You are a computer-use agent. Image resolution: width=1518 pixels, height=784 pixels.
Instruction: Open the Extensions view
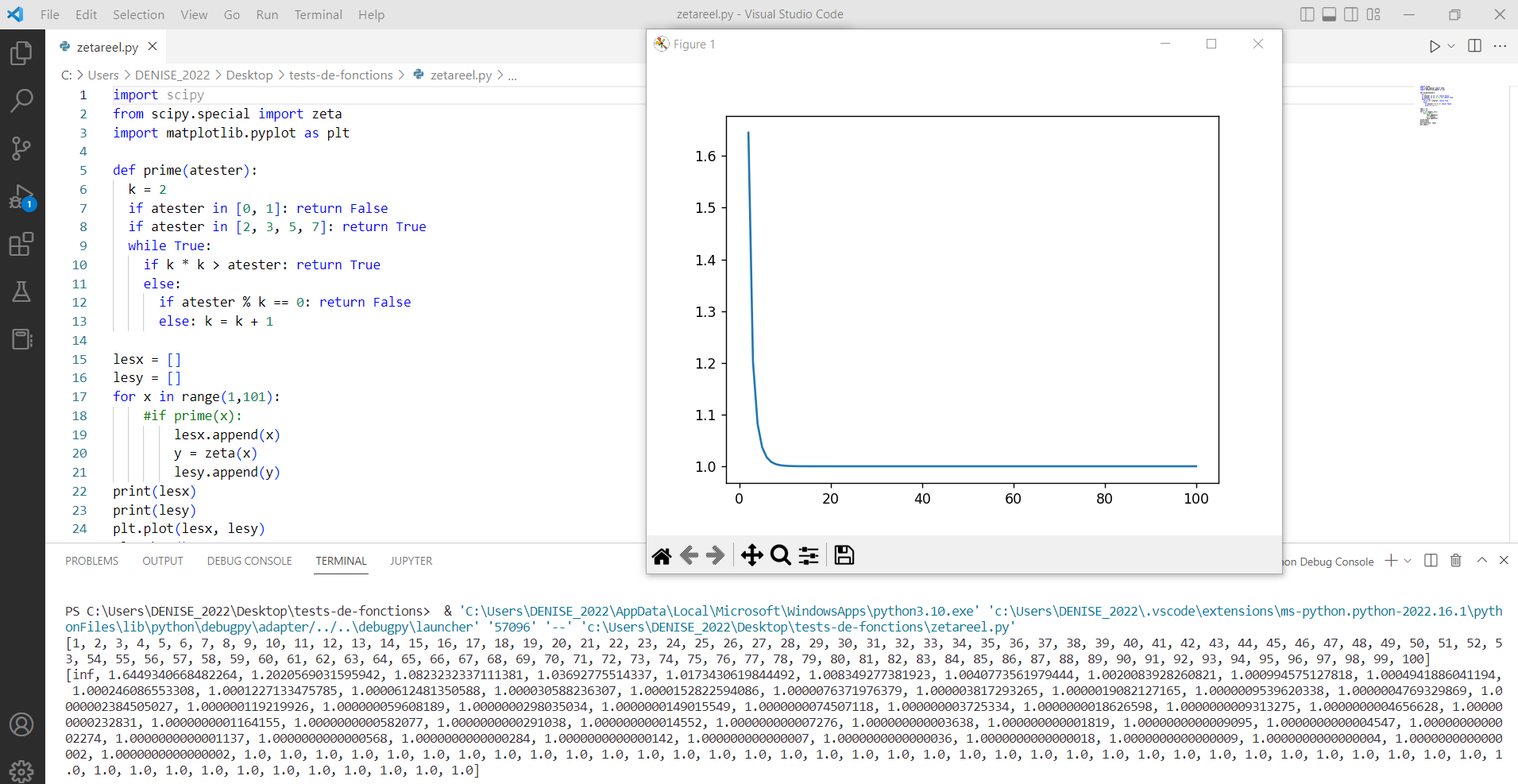[x=21, y=244]
